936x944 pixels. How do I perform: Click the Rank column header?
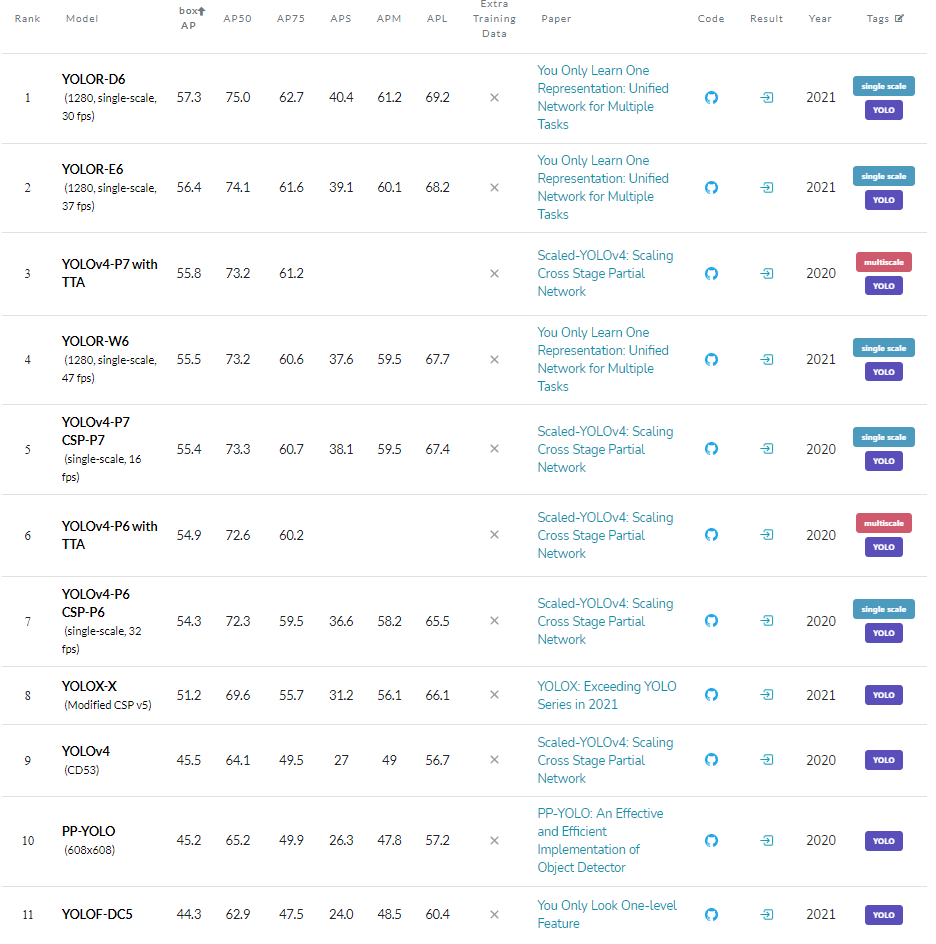tap(28, 19)
